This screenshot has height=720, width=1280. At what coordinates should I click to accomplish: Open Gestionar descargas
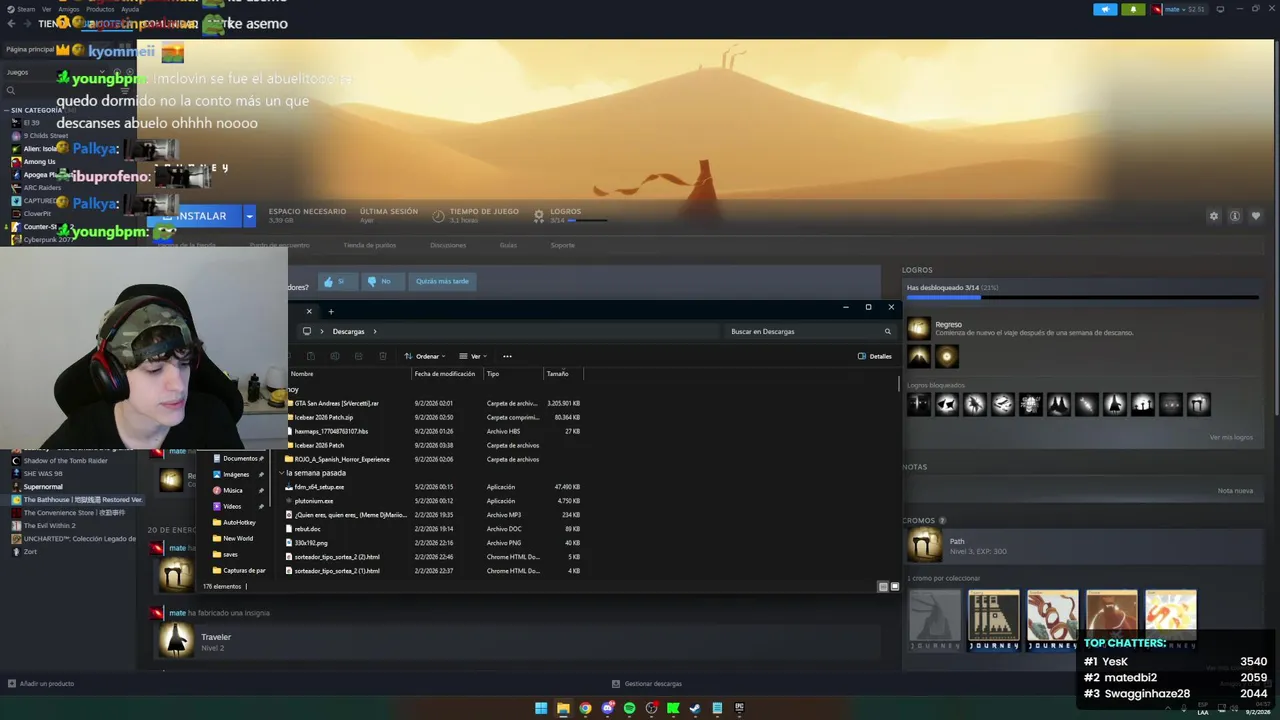coord(646,684)
